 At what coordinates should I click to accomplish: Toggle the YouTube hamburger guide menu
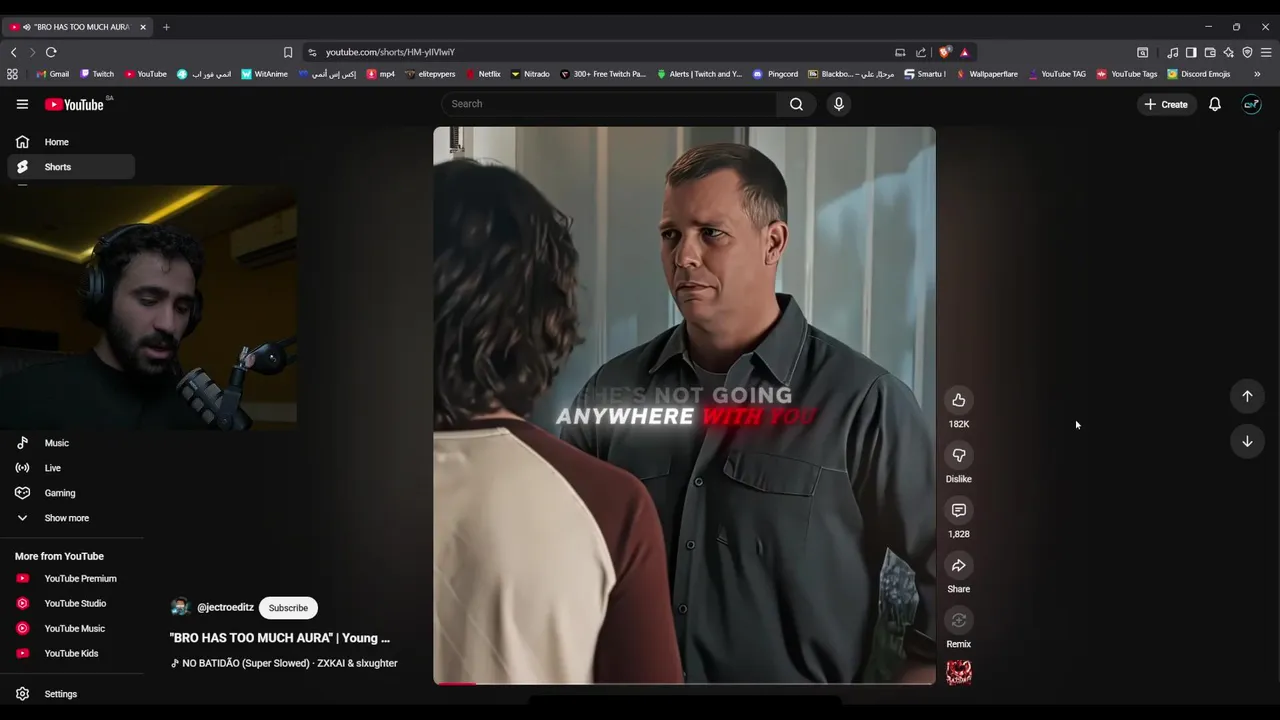22,104
